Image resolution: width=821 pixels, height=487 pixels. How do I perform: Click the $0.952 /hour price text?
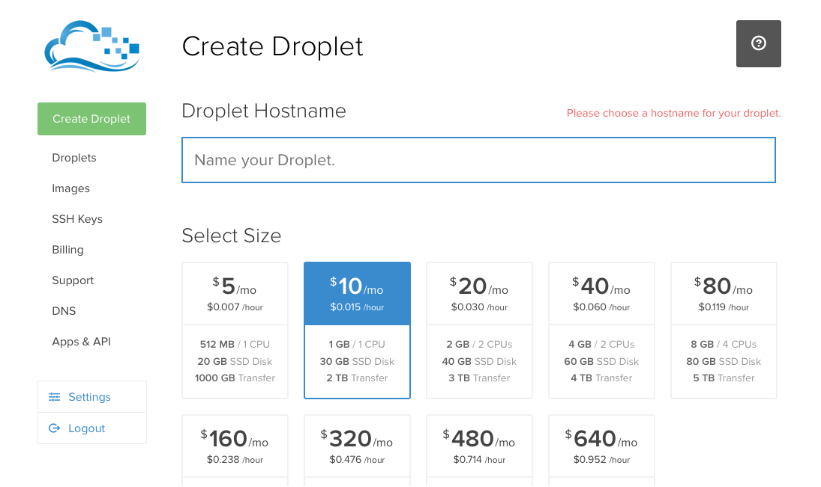[x=602, y=460]
